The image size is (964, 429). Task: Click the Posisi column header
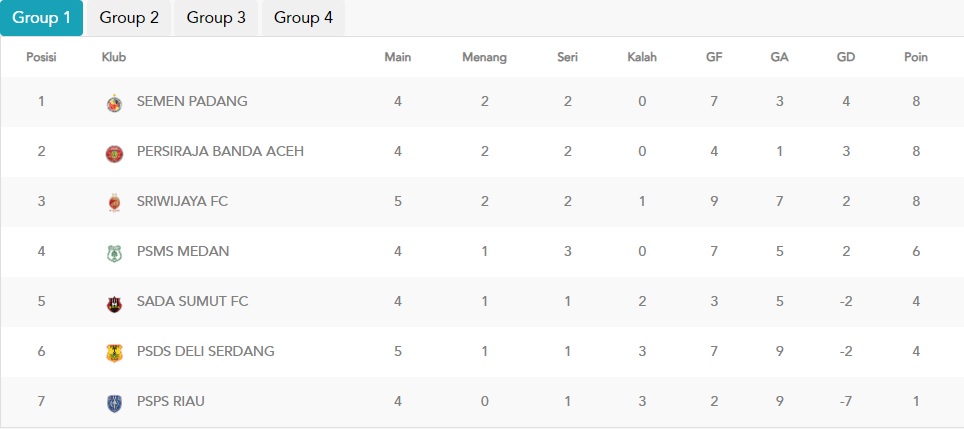point(41,57)
